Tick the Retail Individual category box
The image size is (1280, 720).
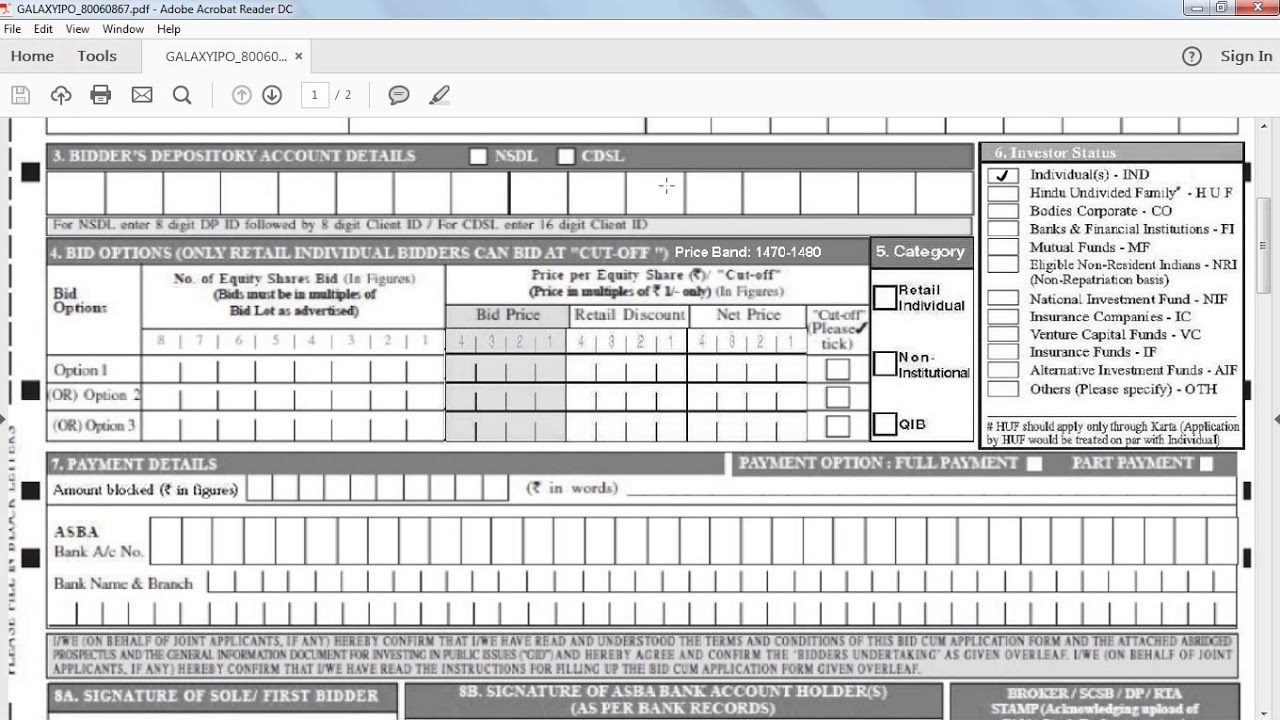[885, 298]
